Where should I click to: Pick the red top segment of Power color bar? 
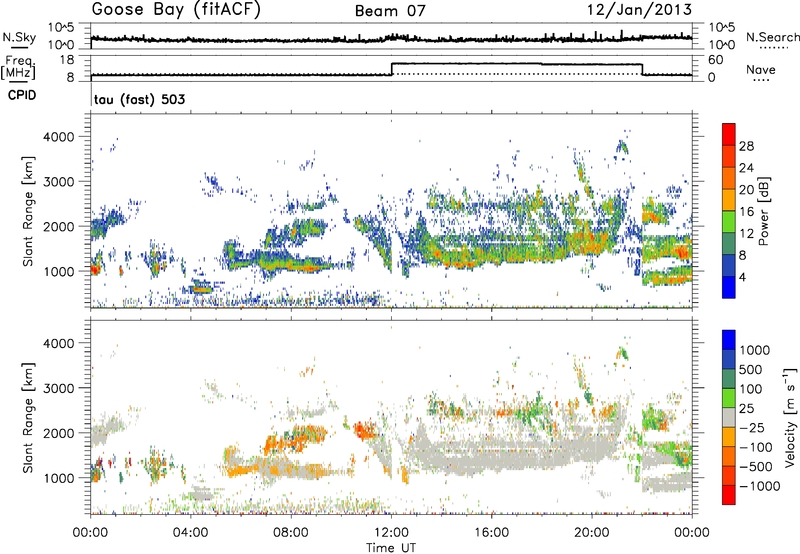click(x=729, y=135)
